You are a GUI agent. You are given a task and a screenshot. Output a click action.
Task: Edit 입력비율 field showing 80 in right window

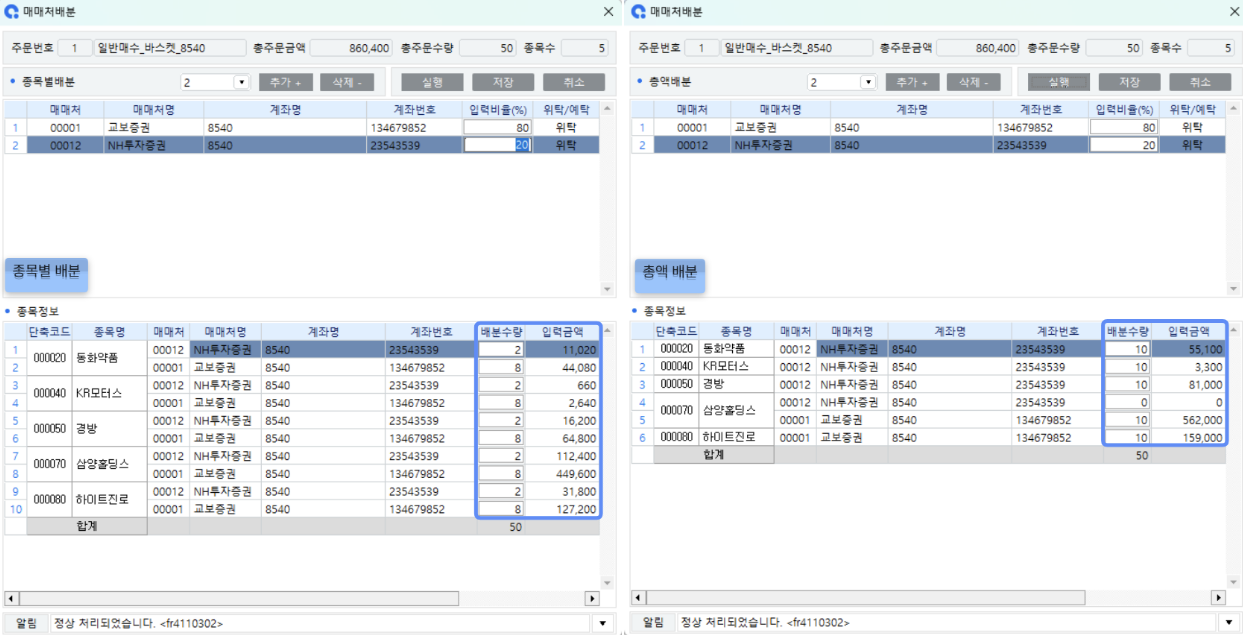1124,127
